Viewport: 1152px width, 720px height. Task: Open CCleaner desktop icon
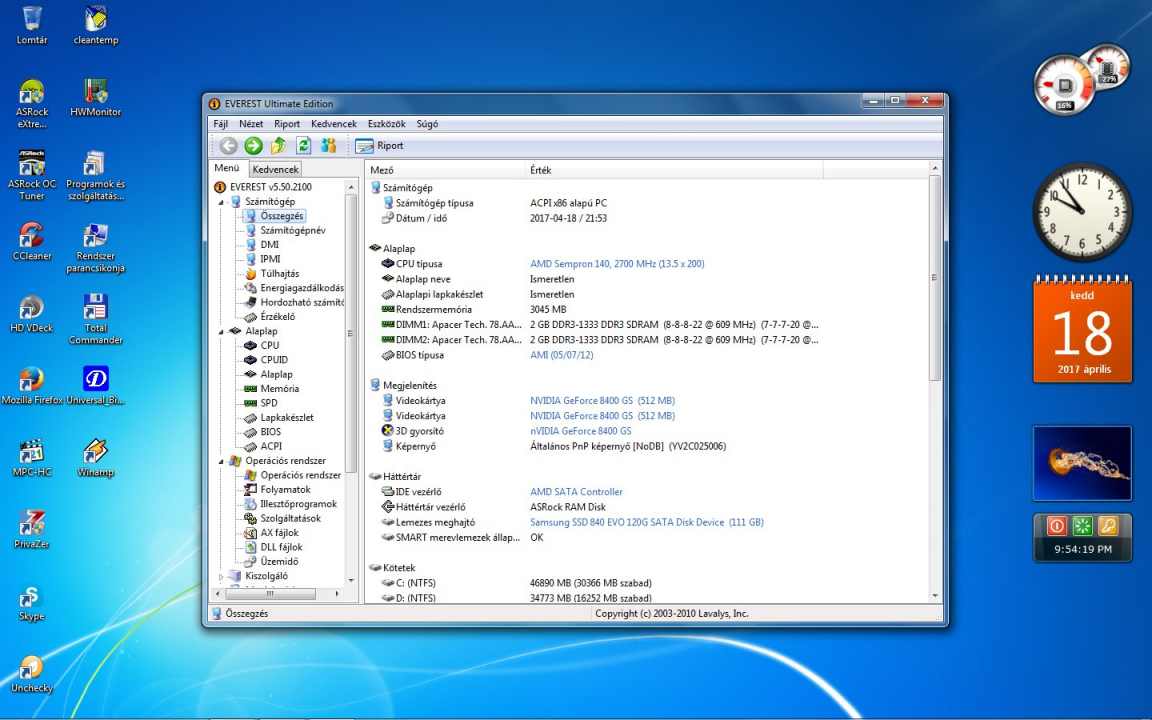click(32, 242)
